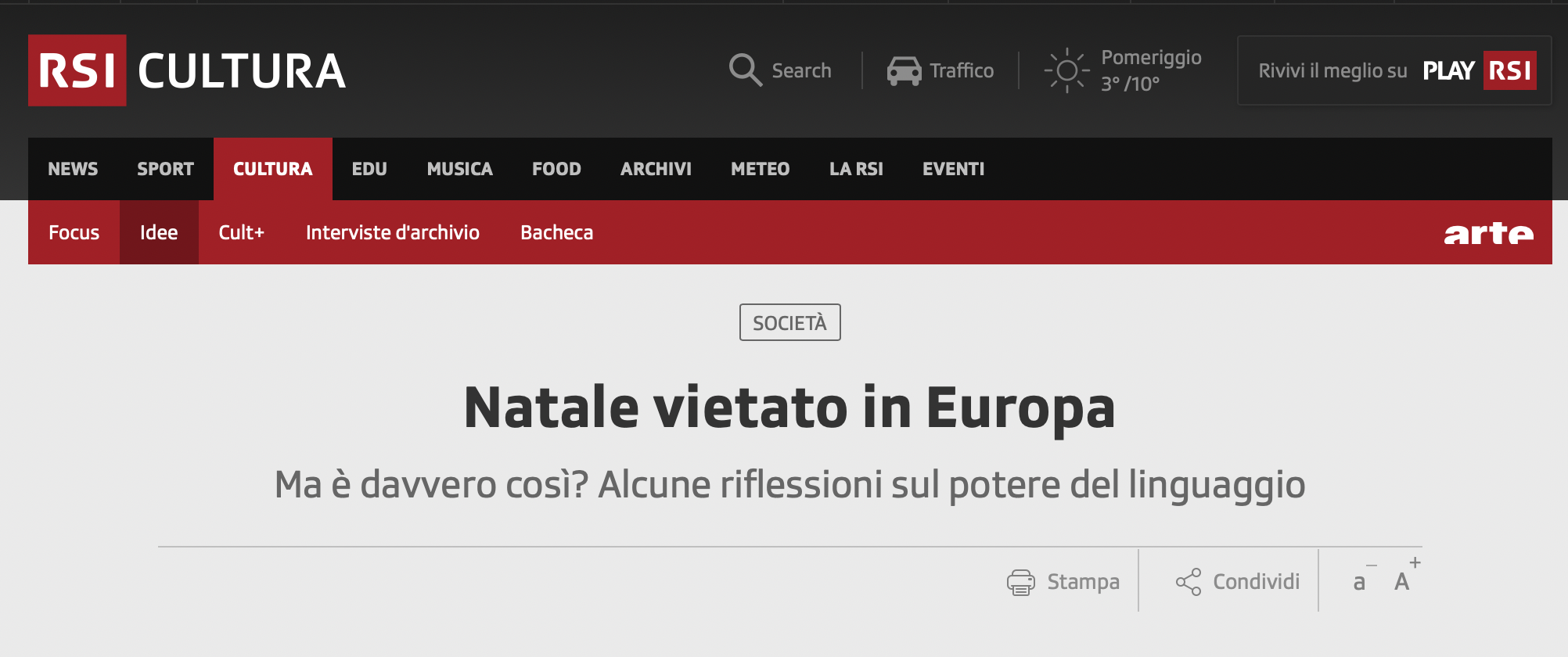The width and height of the screenshot is (1568, 657).
Task: Click the RSI logo in header
Action: pyautogui.click(x=77, y=70)
